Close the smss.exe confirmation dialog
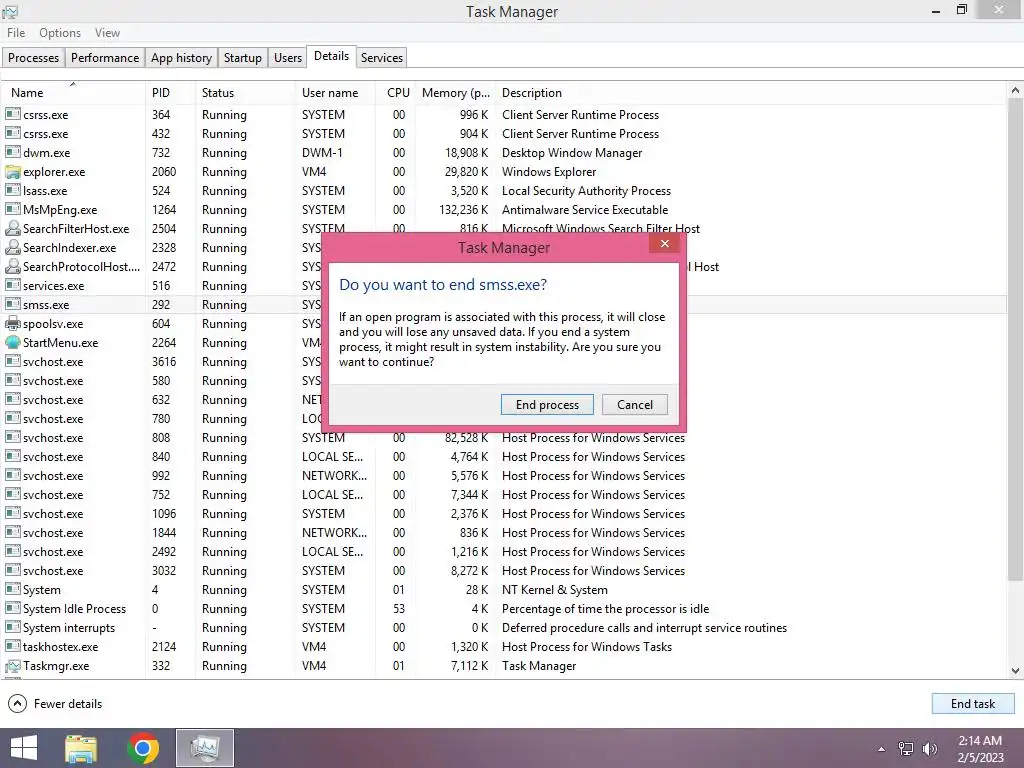The width and height of the screenshot is (1024, 768). pyautogui.click(x=665, y=244)
